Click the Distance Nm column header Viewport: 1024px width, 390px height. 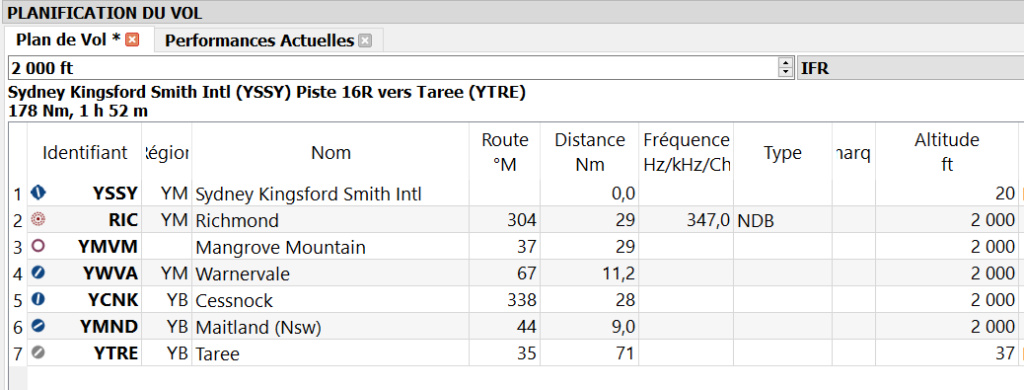pyautogui.click(x=590, y=153)
